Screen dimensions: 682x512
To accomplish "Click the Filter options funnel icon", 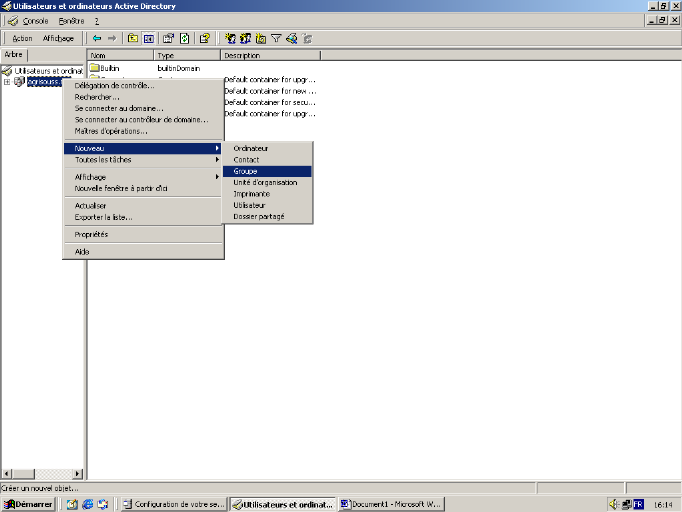I will (x=276, y=38).
